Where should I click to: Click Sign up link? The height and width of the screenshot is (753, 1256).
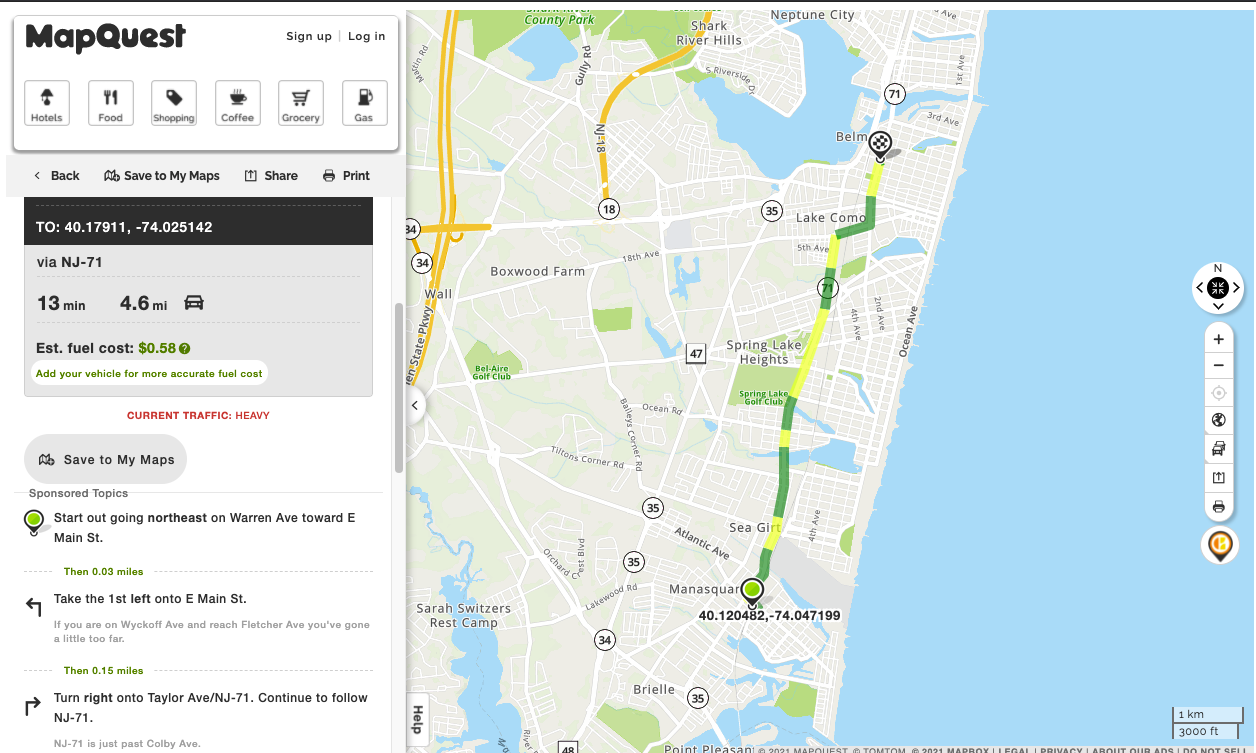309,36
